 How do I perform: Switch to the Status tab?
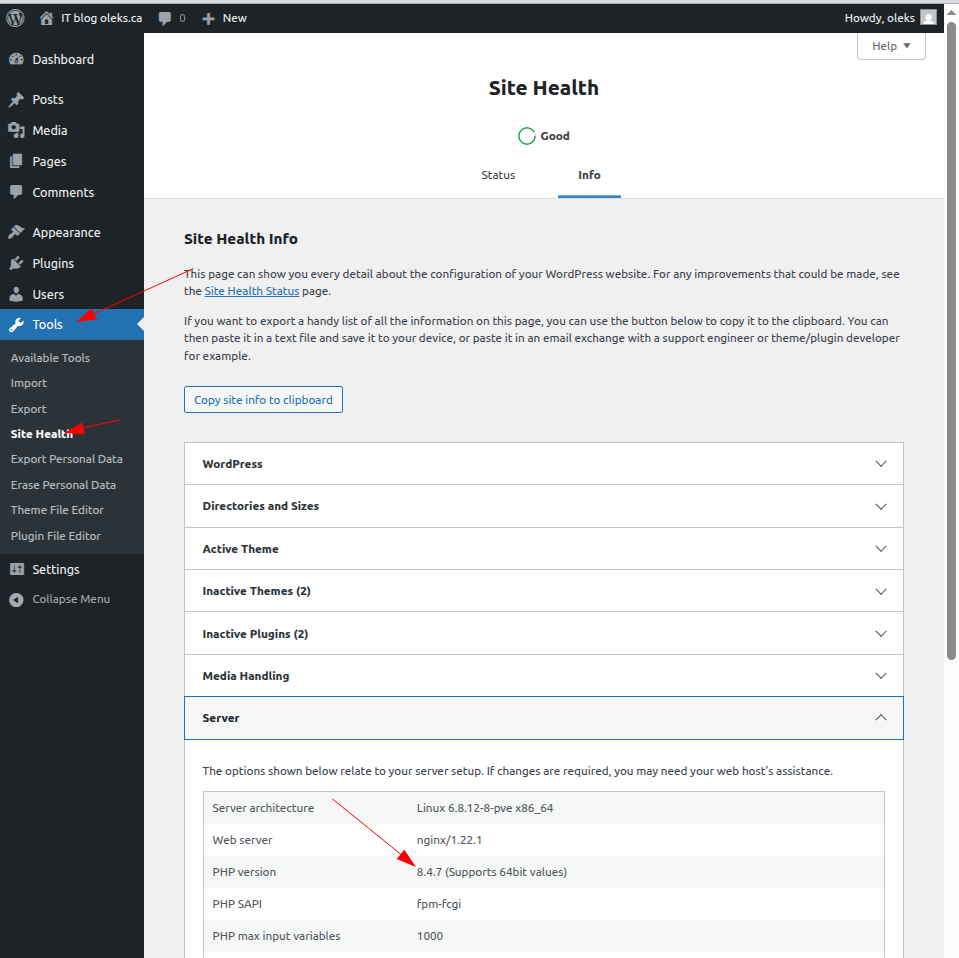coord(498,175)
